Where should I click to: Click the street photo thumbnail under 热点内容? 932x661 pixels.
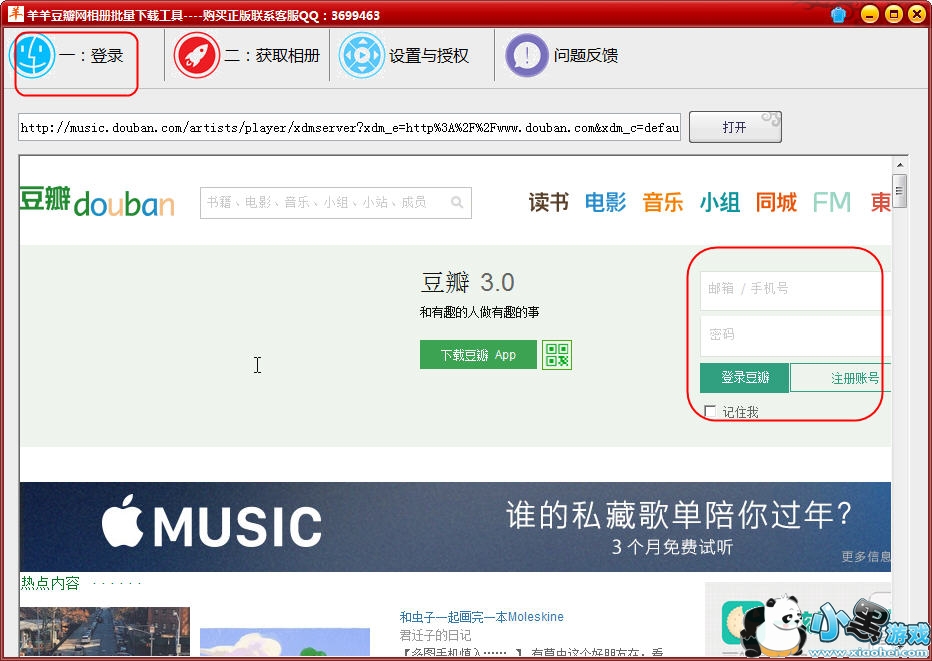(x=105, y=632)
